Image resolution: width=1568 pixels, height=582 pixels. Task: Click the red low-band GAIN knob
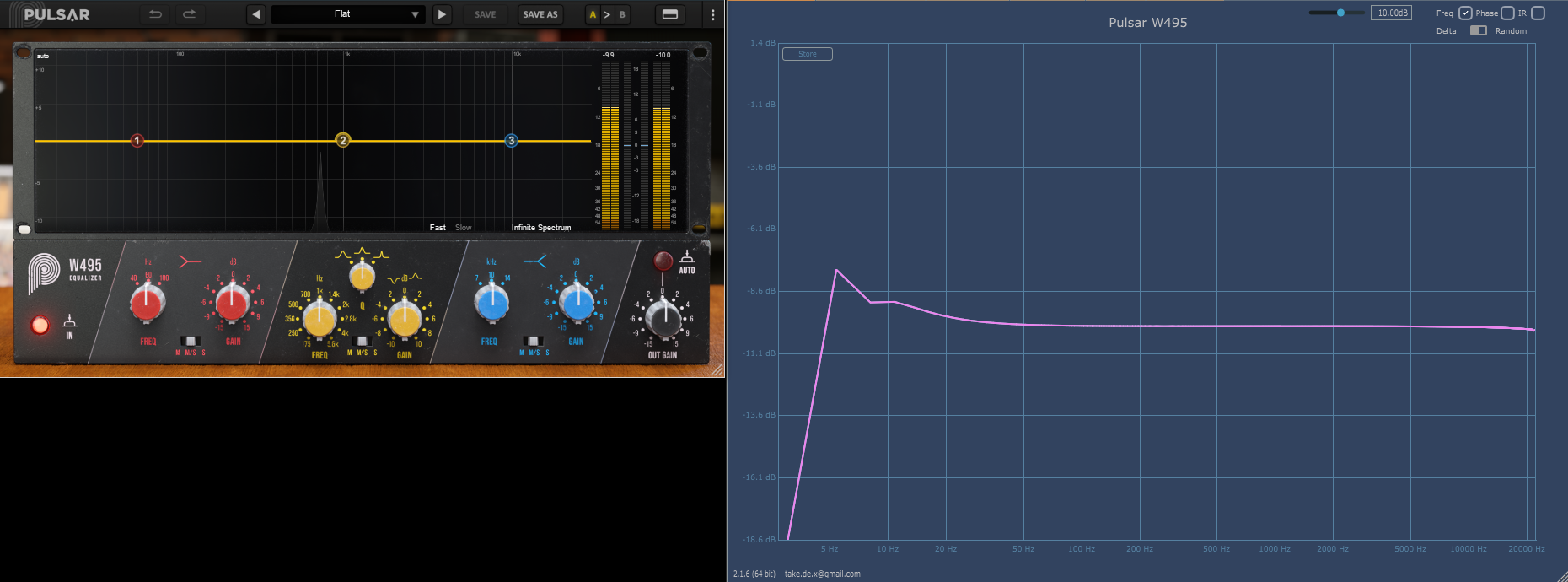[233, 302]
